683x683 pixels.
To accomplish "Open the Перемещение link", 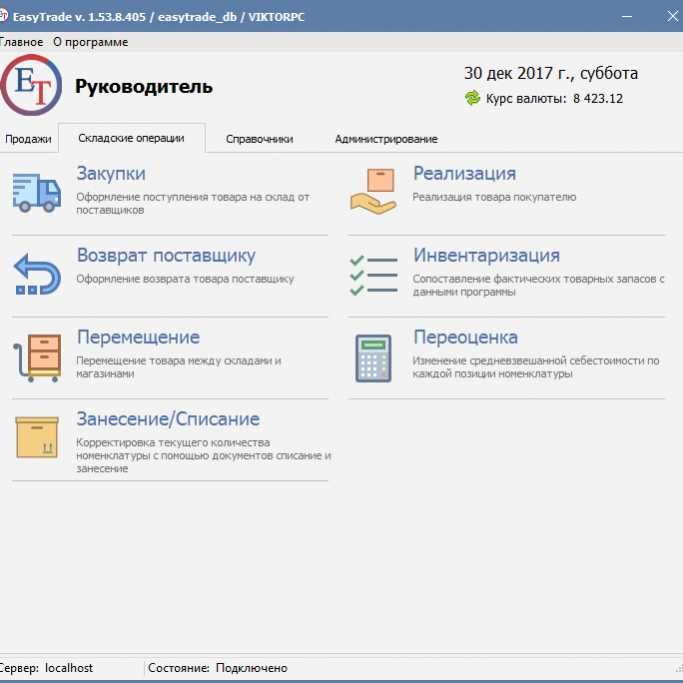I will tap(139, 337).
